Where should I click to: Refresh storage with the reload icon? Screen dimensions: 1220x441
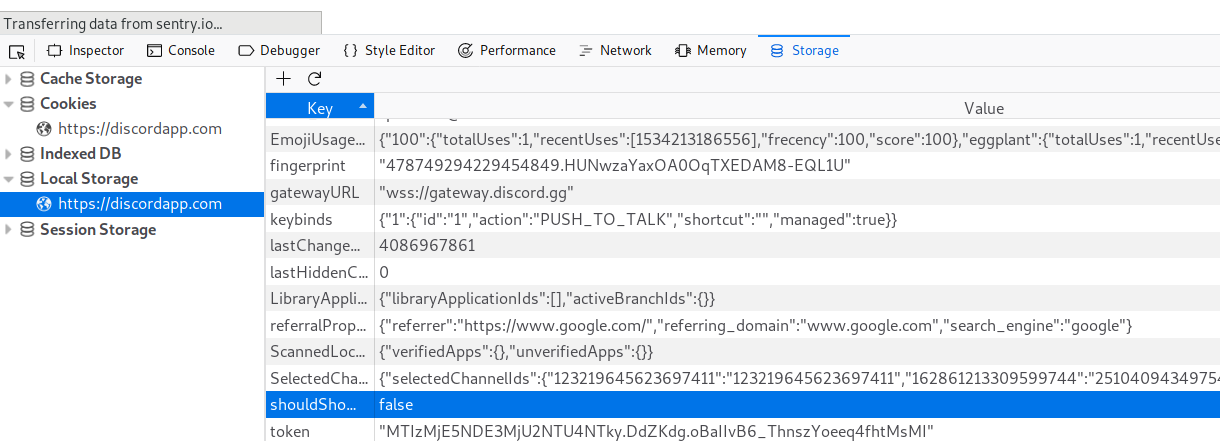[314, 79]
